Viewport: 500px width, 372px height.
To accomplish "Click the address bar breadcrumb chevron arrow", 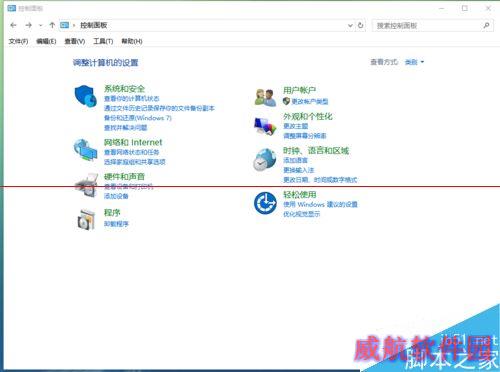I will point(74,25).
